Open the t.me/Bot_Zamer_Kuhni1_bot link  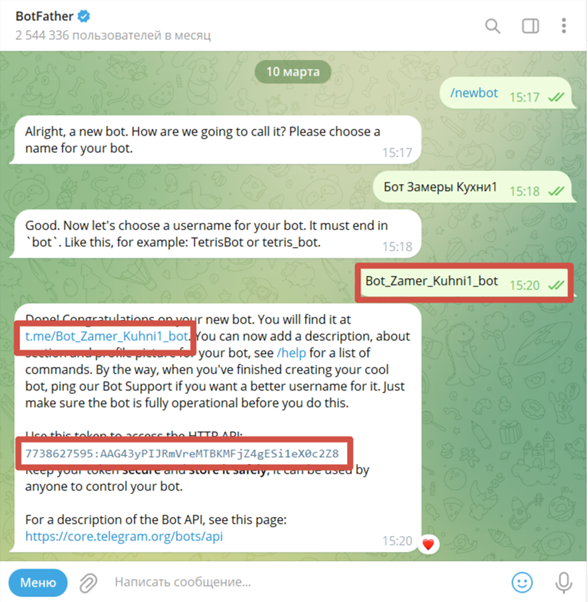(107, 336)
